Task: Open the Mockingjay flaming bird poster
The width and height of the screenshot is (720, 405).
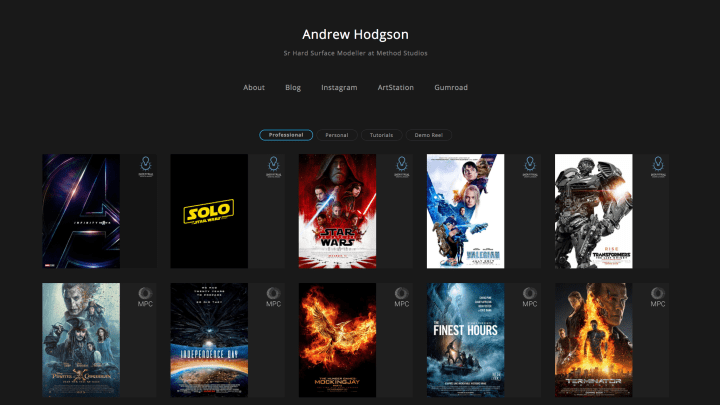Action: 338,340
